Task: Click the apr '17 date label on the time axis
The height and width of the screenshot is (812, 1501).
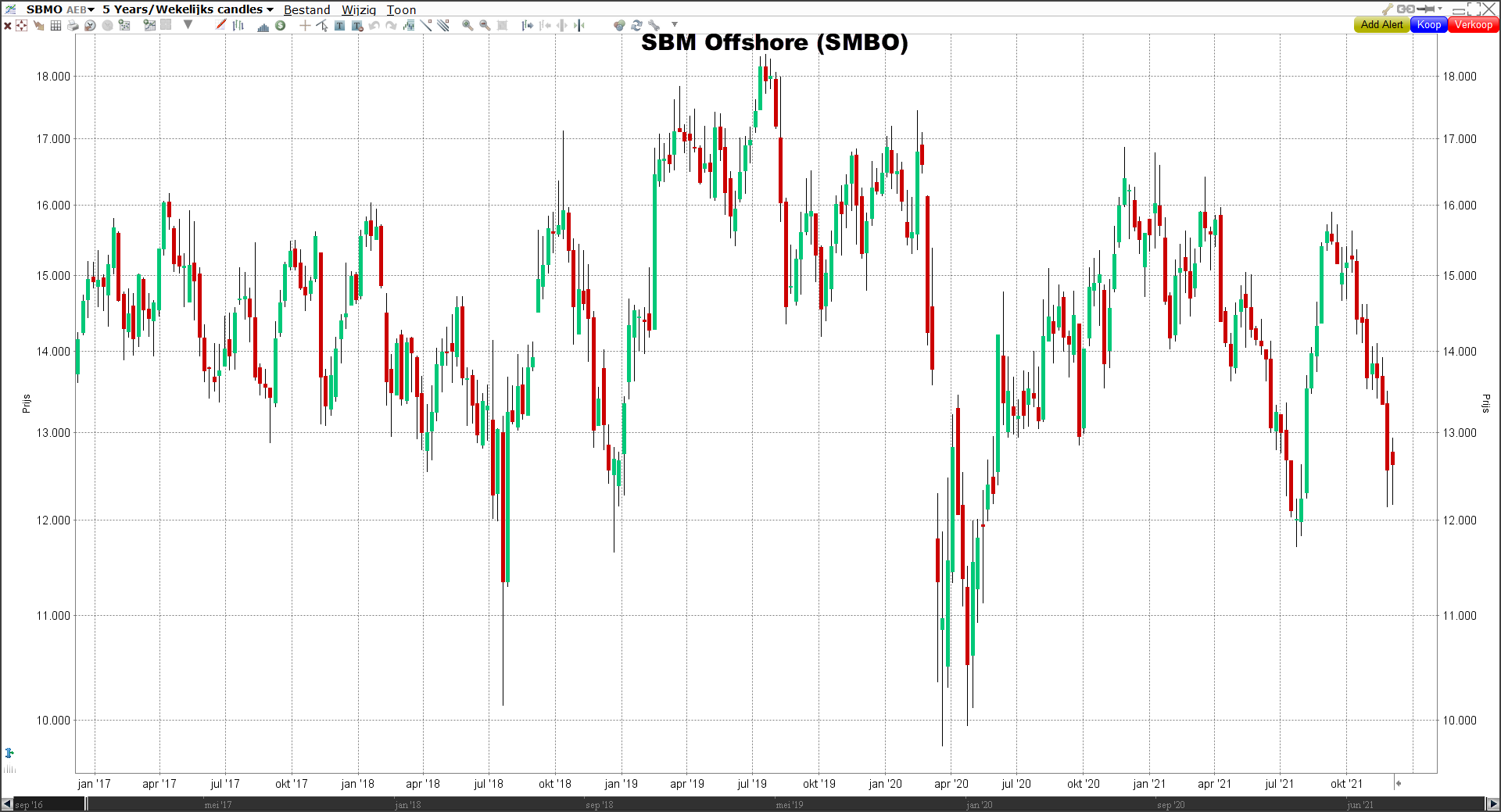Action: [x=159, y=784]
